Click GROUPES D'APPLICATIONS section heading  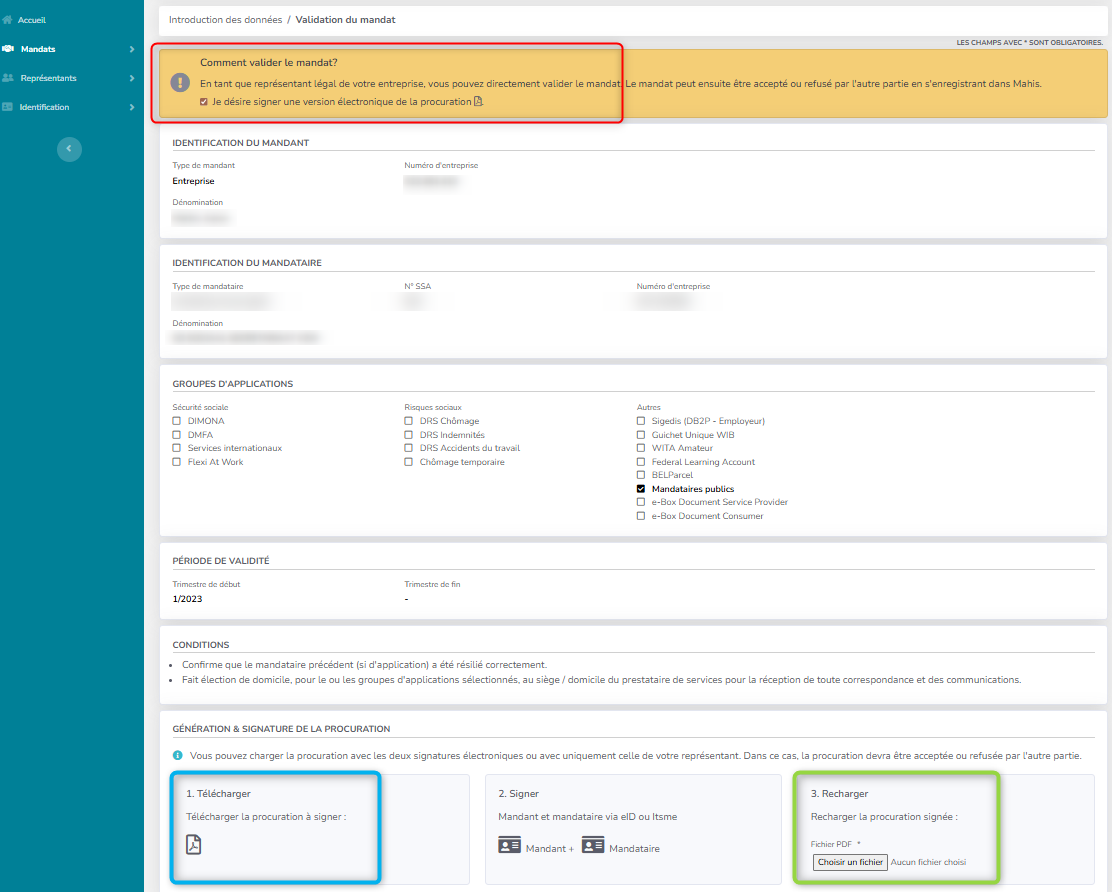pyautogui.click(x=233, y=384)
